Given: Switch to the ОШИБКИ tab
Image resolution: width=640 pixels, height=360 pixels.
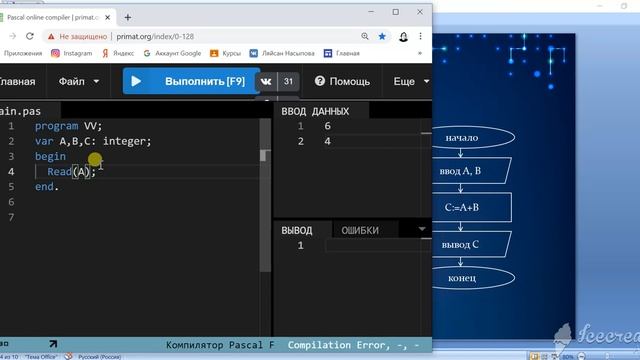Looking at the screenshot, I should coord(360,231).
